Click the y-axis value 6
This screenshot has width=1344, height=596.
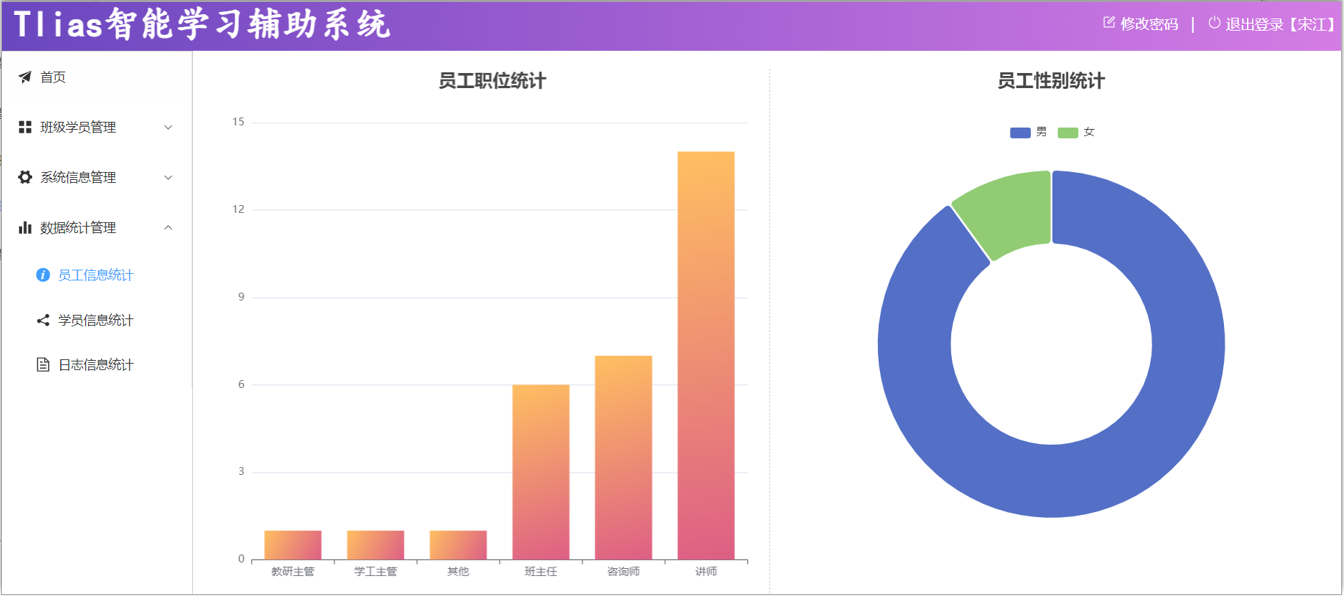coord(241,385)
